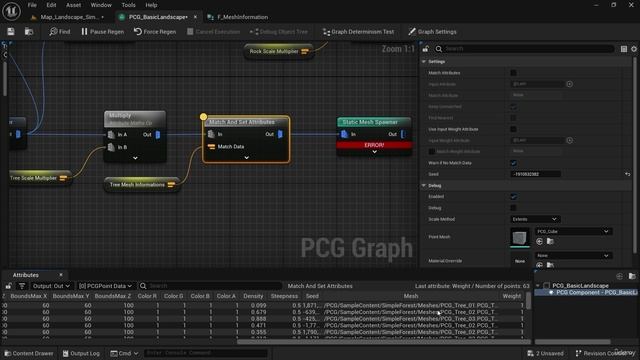Open the PCGPoint Data dropdown
The width and height of the screenshot is (640, 360).
105,286
